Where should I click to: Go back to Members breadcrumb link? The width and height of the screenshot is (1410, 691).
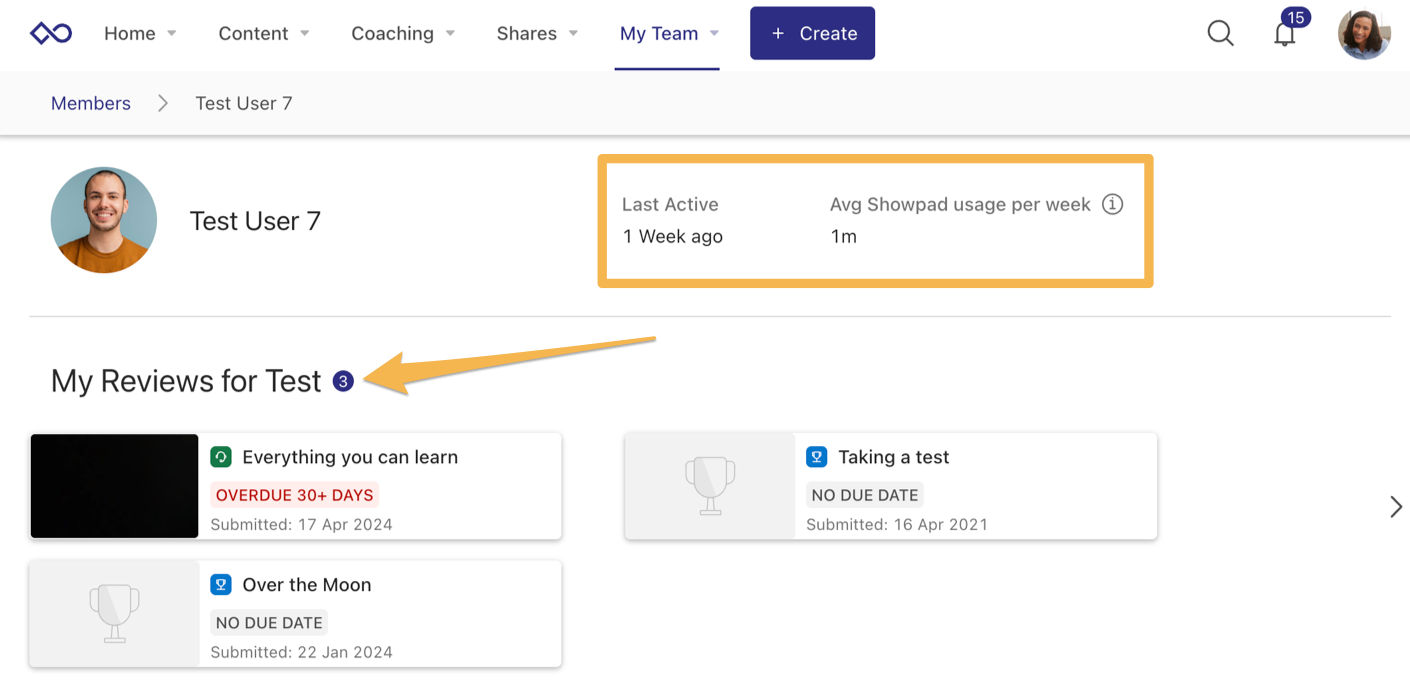tap(91, 103)
